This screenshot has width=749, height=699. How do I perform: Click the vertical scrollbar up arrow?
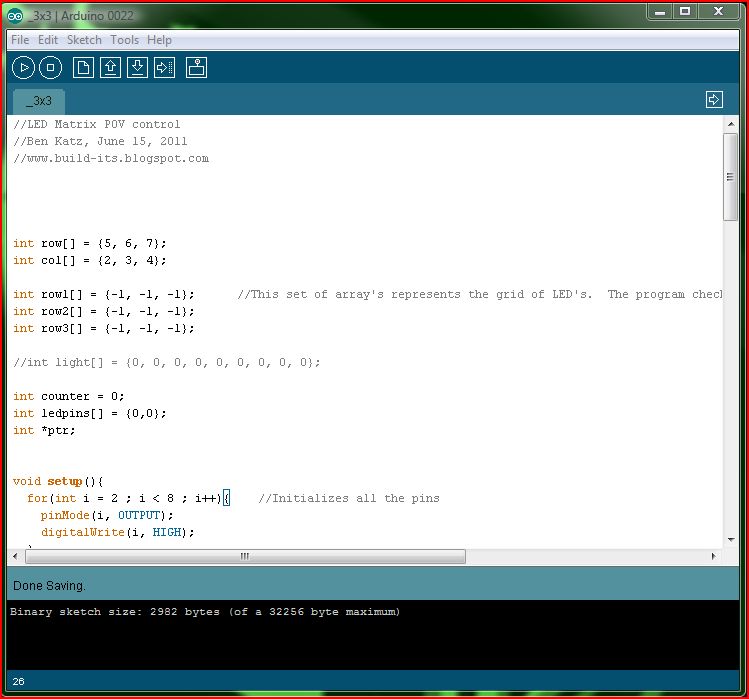coord(731,124)
